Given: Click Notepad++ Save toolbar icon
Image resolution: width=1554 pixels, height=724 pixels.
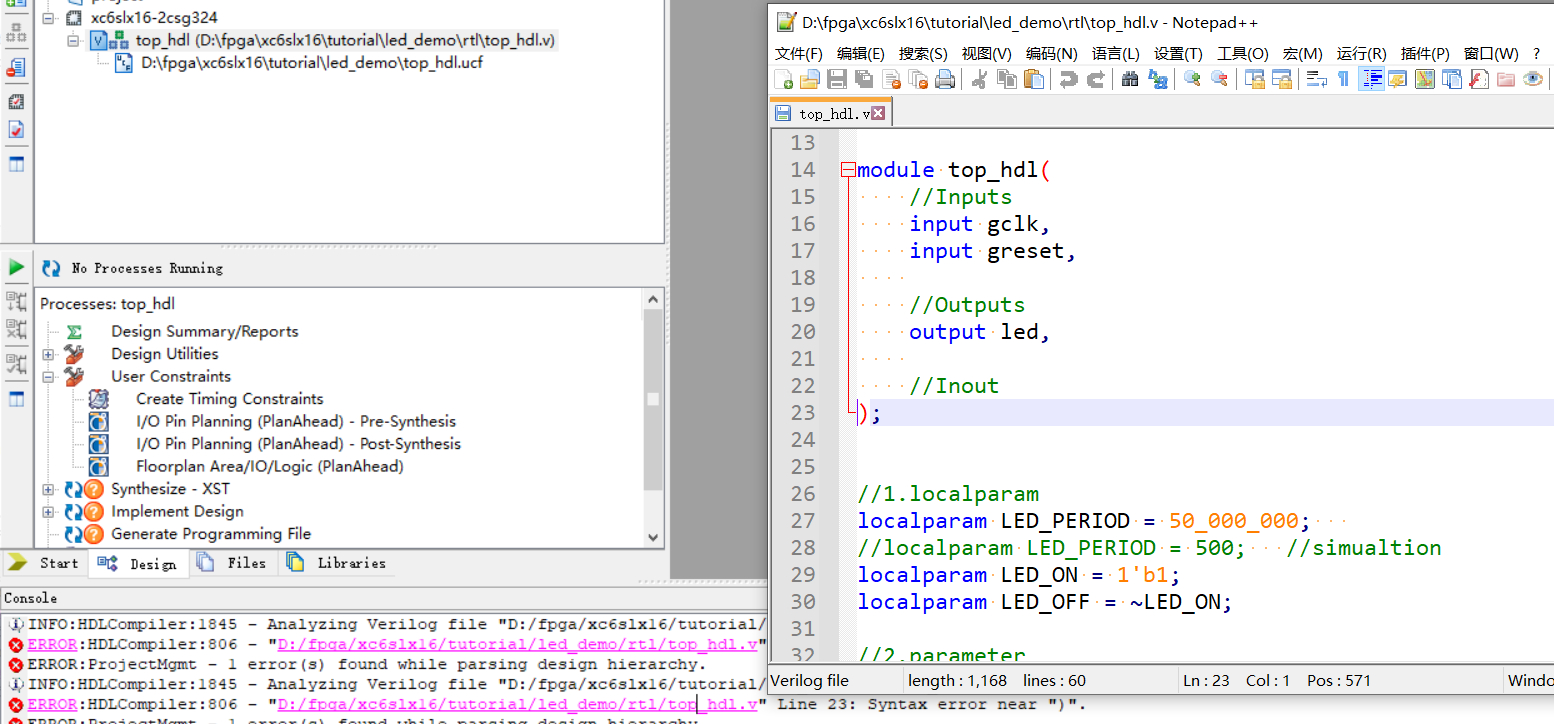Looking at the screenshot, I should coord(837,80).
